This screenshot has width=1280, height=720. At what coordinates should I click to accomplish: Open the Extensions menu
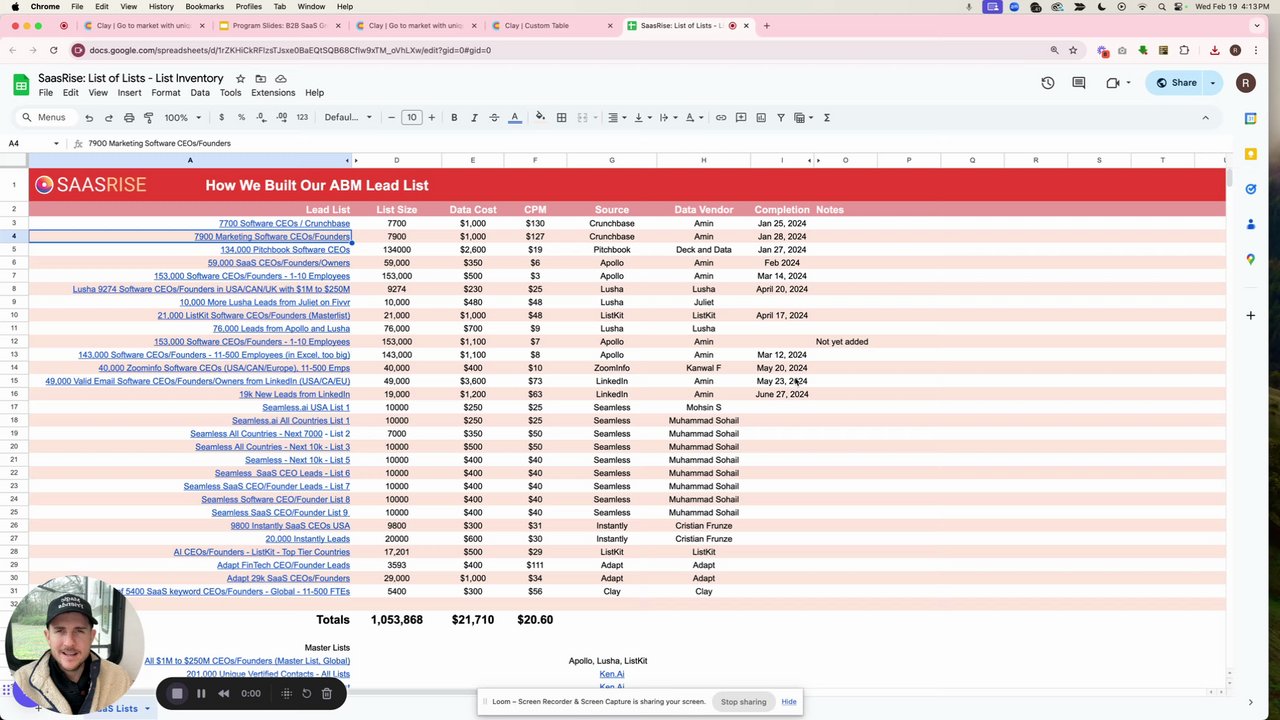pos(273,93)
